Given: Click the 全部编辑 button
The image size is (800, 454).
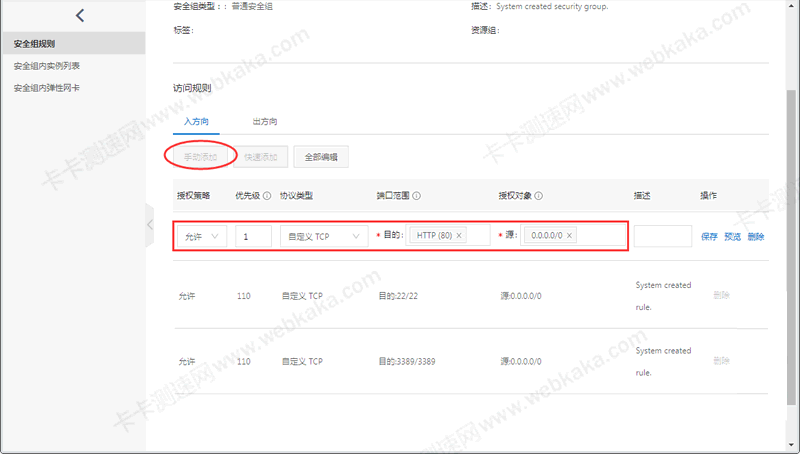Looking at the screenshot, I should tap(320, 157).
